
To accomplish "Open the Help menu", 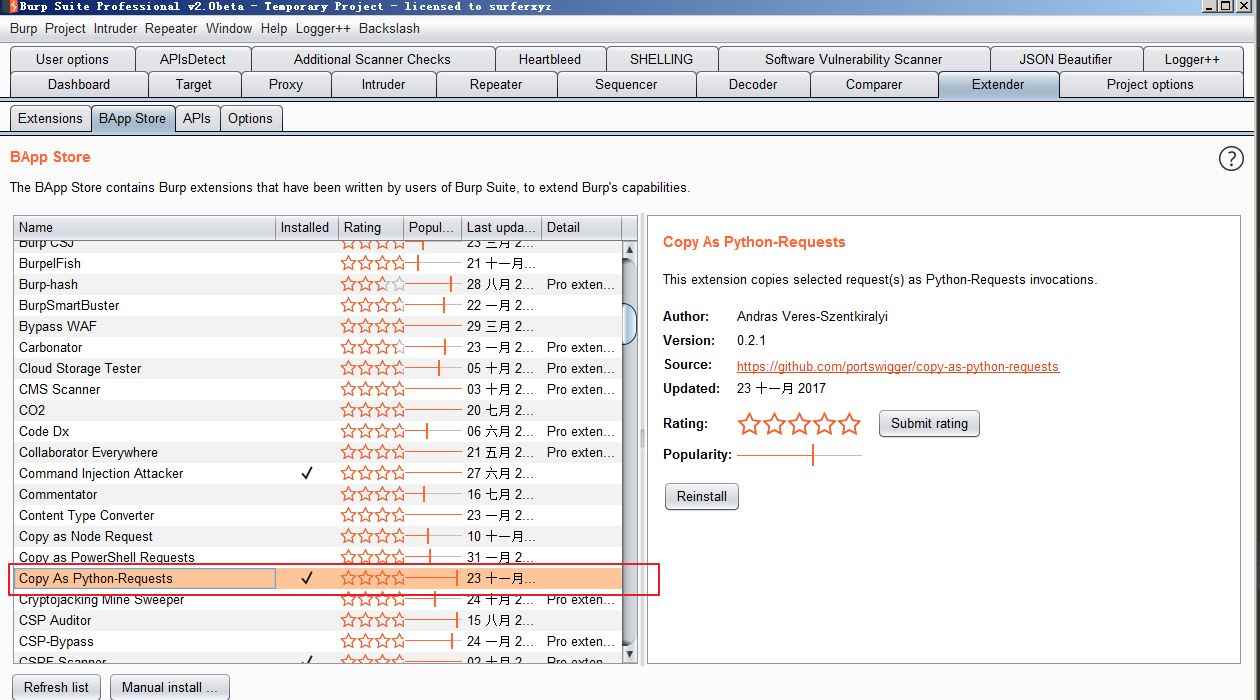I will coord(273,29).
